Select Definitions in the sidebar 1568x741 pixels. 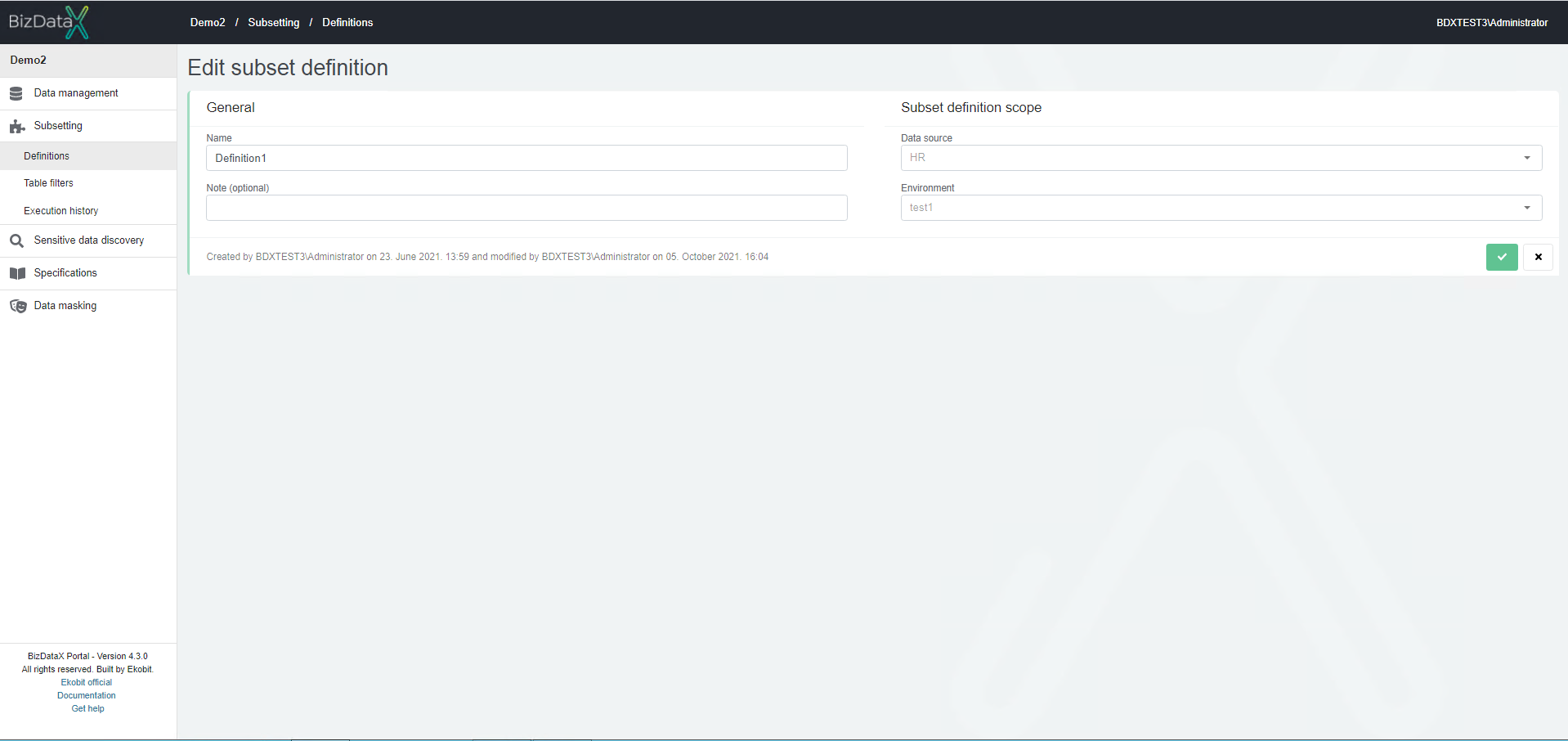click(x=88, y=156)
